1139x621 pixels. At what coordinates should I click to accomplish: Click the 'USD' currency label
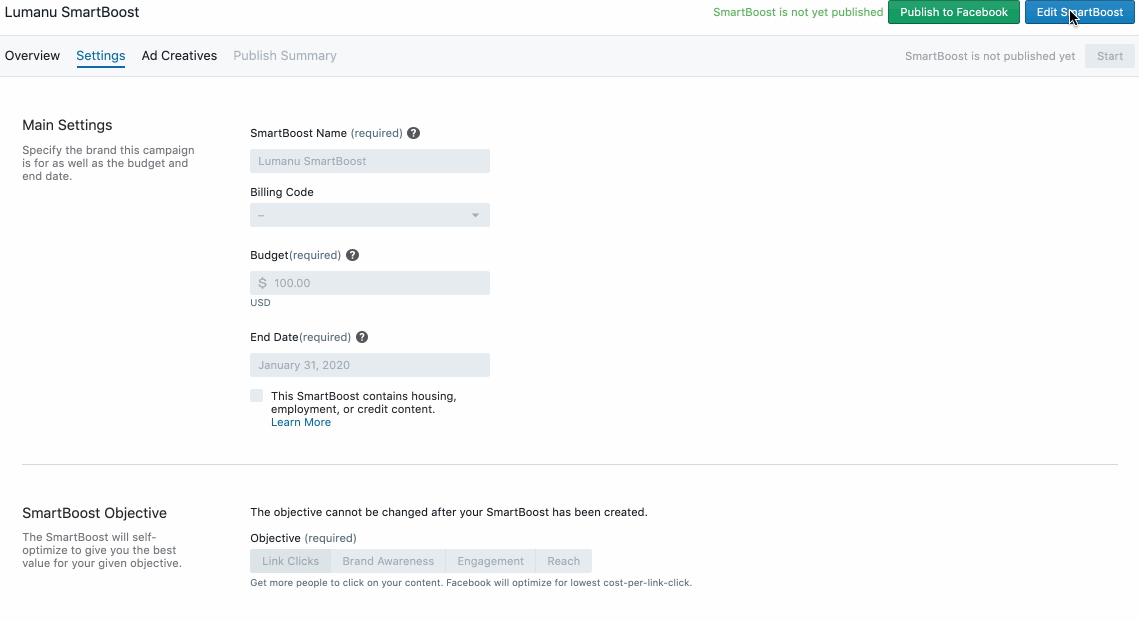pos(260,303)
